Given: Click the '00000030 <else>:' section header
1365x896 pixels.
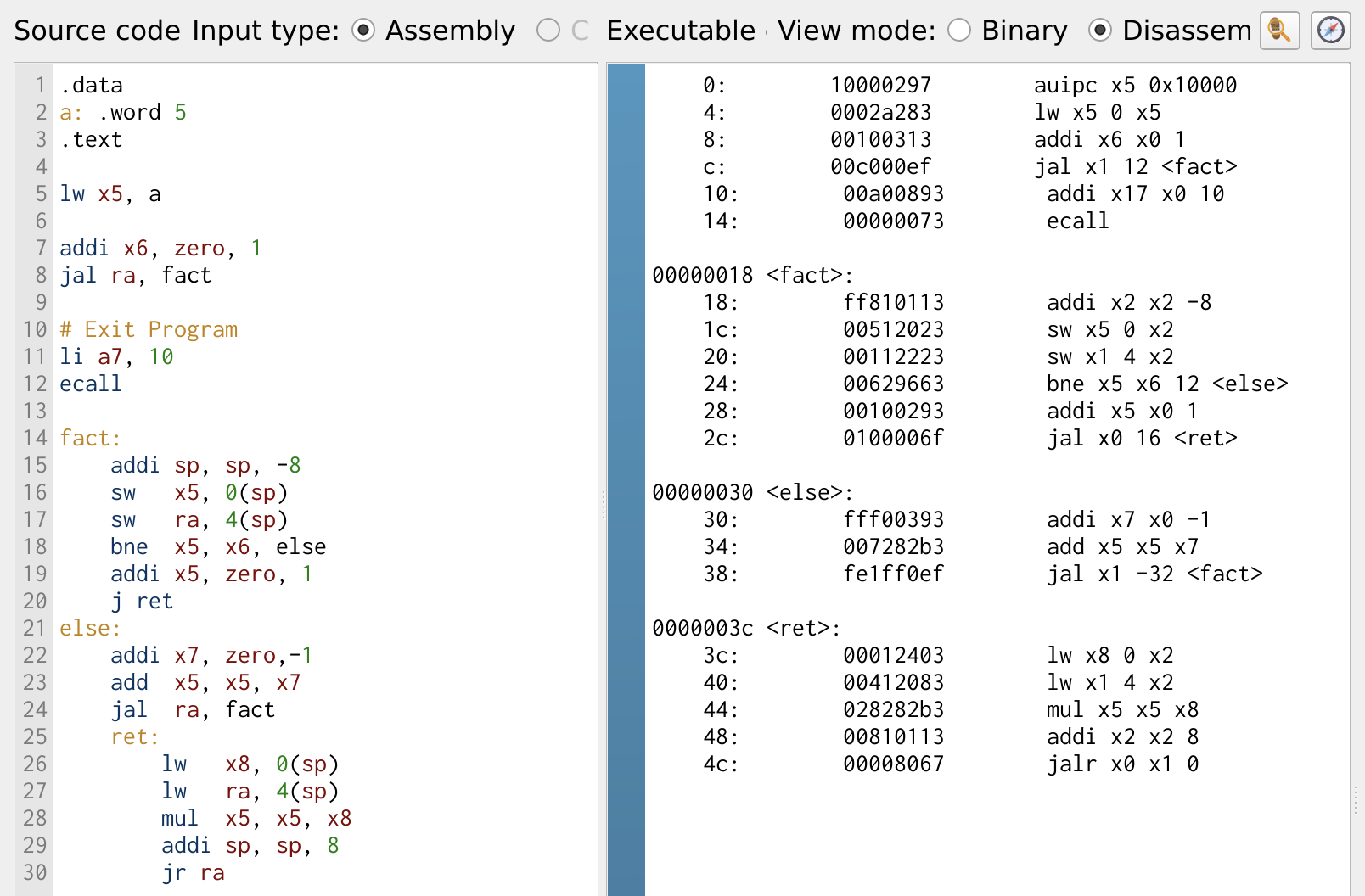Looking at the screenshot, I should (753, 492).
